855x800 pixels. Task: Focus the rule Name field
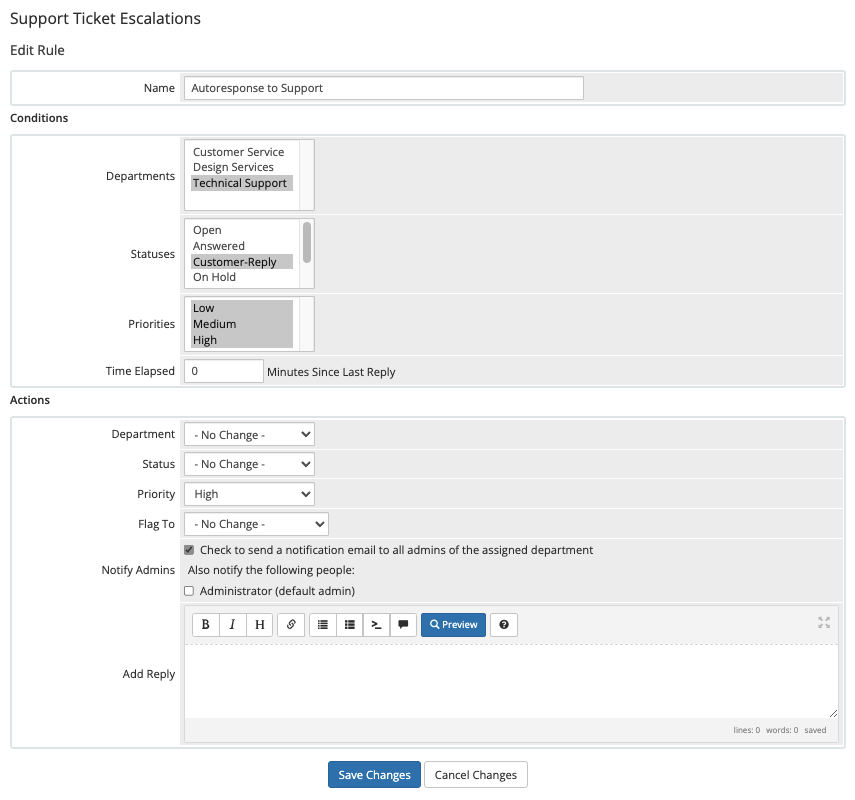pyautogui.click(x=384, y=88)
